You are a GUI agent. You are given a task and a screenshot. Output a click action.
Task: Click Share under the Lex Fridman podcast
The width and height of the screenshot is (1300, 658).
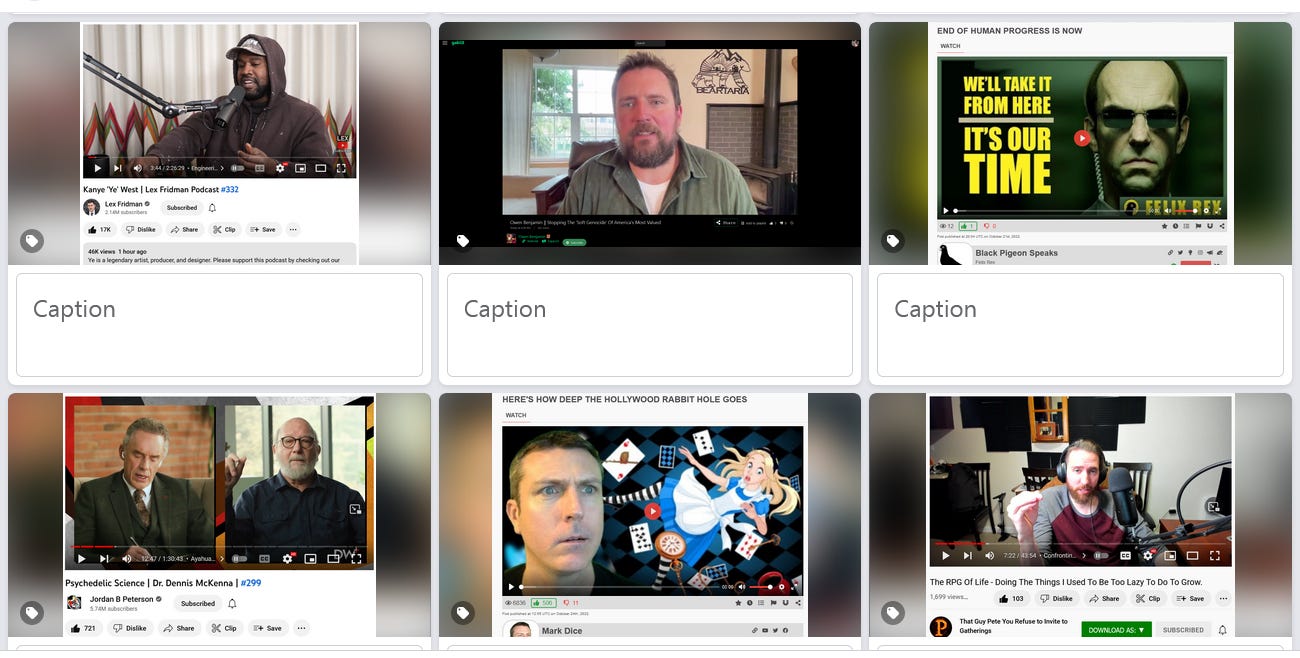click(x=184, y=229)
